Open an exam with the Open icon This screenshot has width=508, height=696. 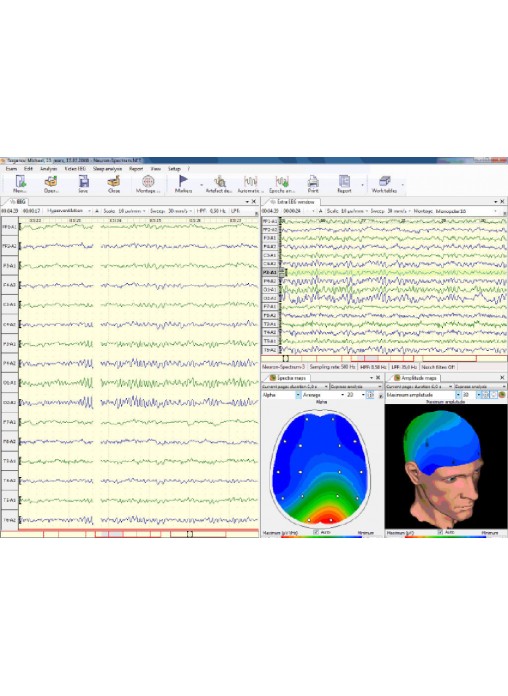[x=51, y=184]
